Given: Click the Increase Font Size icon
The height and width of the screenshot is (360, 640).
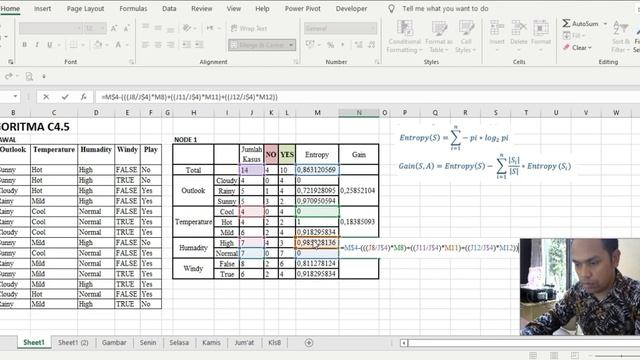Looking at the screenshot, I should coord(114,28).
